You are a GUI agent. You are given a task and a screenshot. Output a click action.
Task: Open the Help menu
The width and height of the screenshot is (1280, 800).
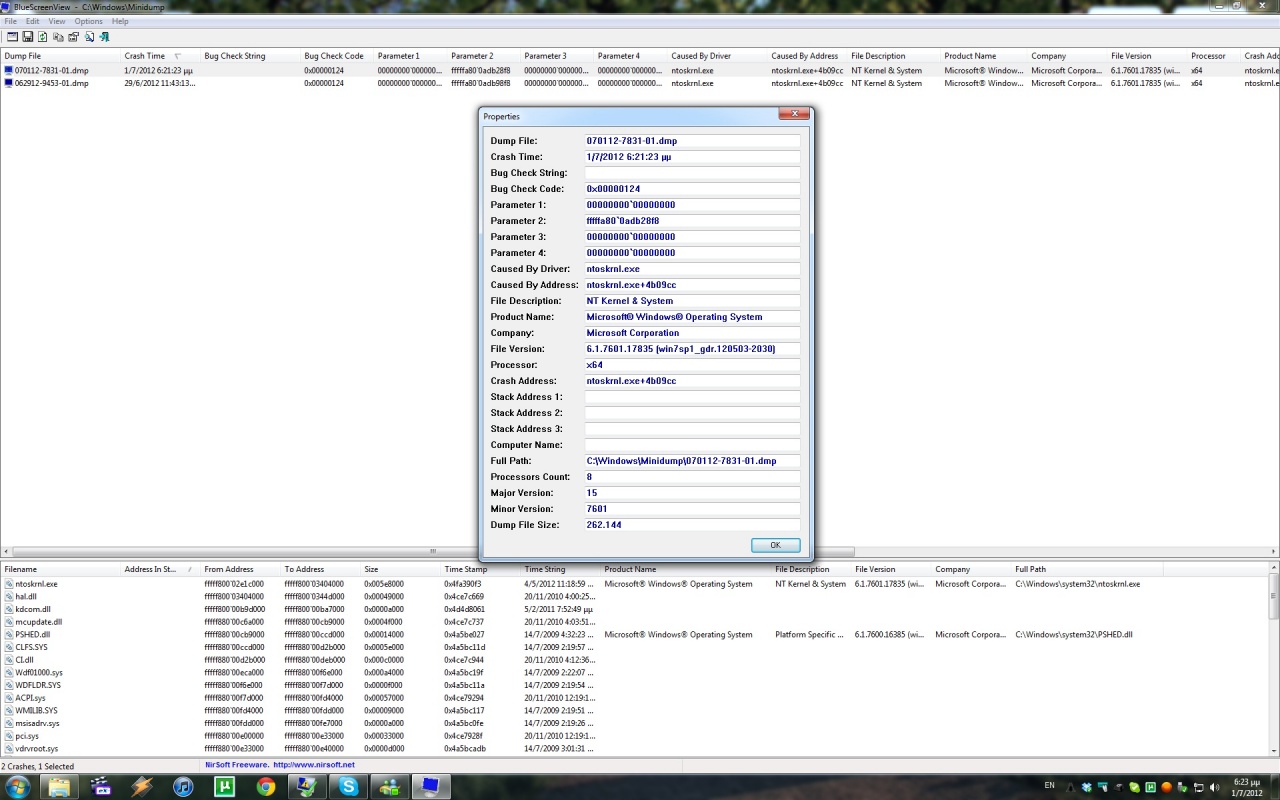click(x=120, y=21)
